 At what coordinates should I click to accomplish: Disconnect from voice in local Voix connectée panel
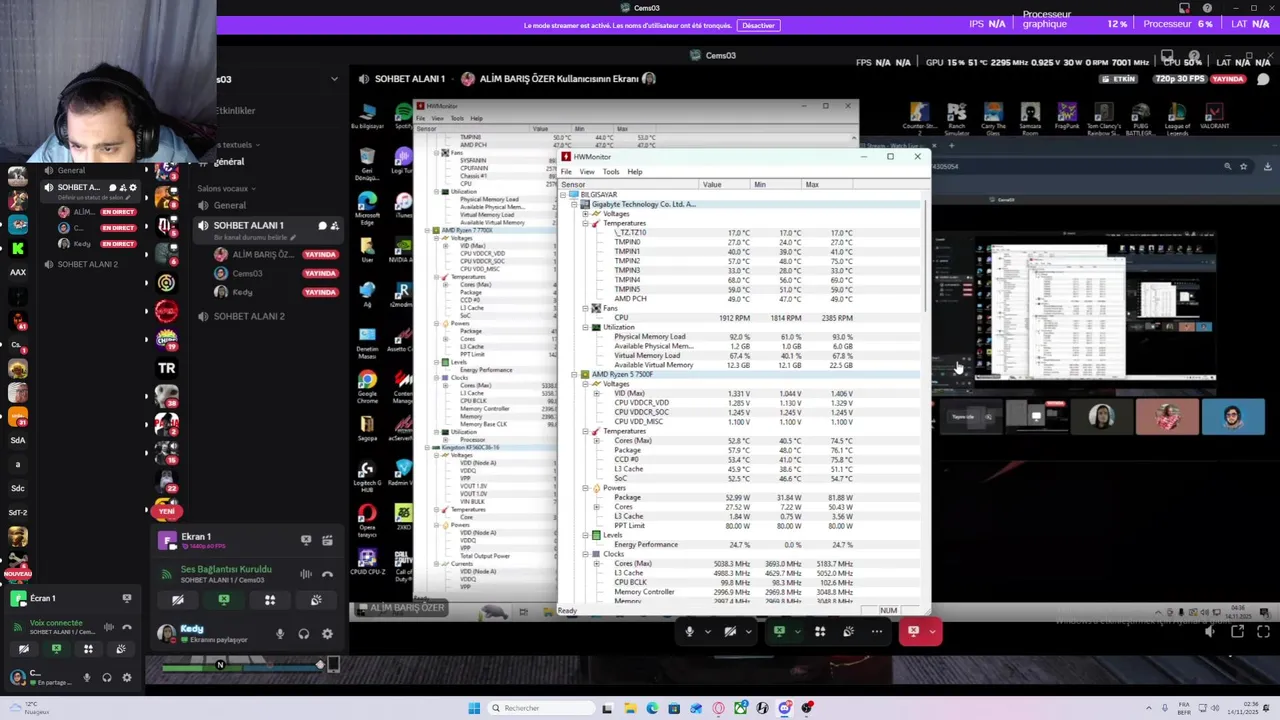point(127,627)
